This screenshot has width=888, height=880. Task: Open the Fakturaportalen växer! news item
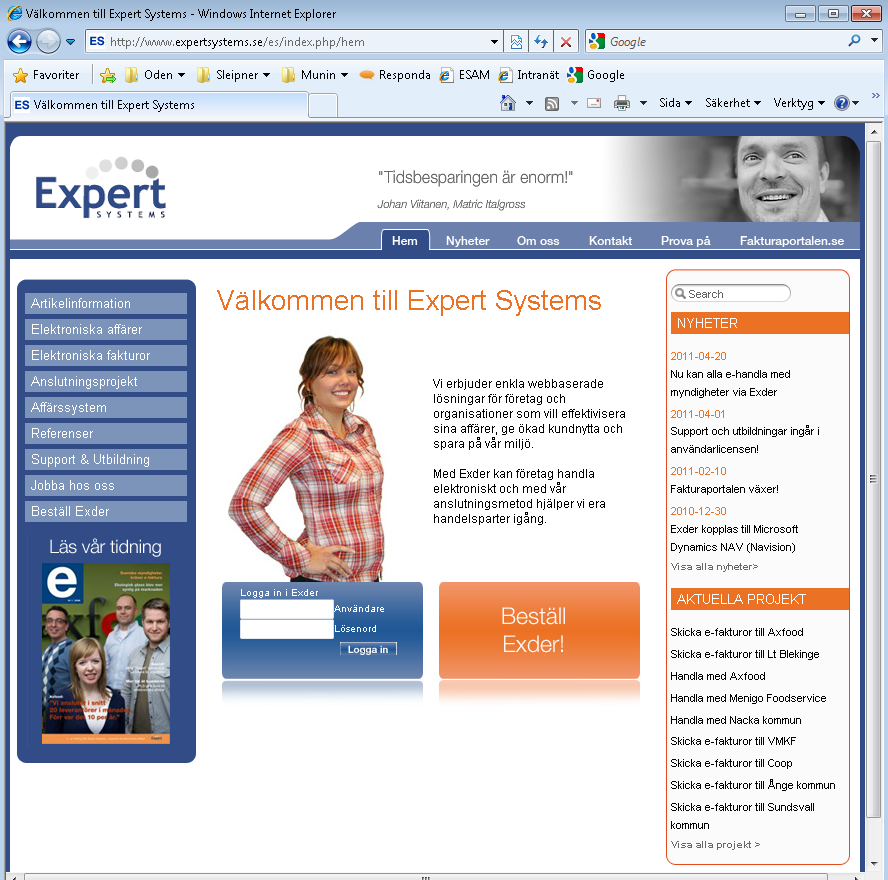tap(724, 489)
